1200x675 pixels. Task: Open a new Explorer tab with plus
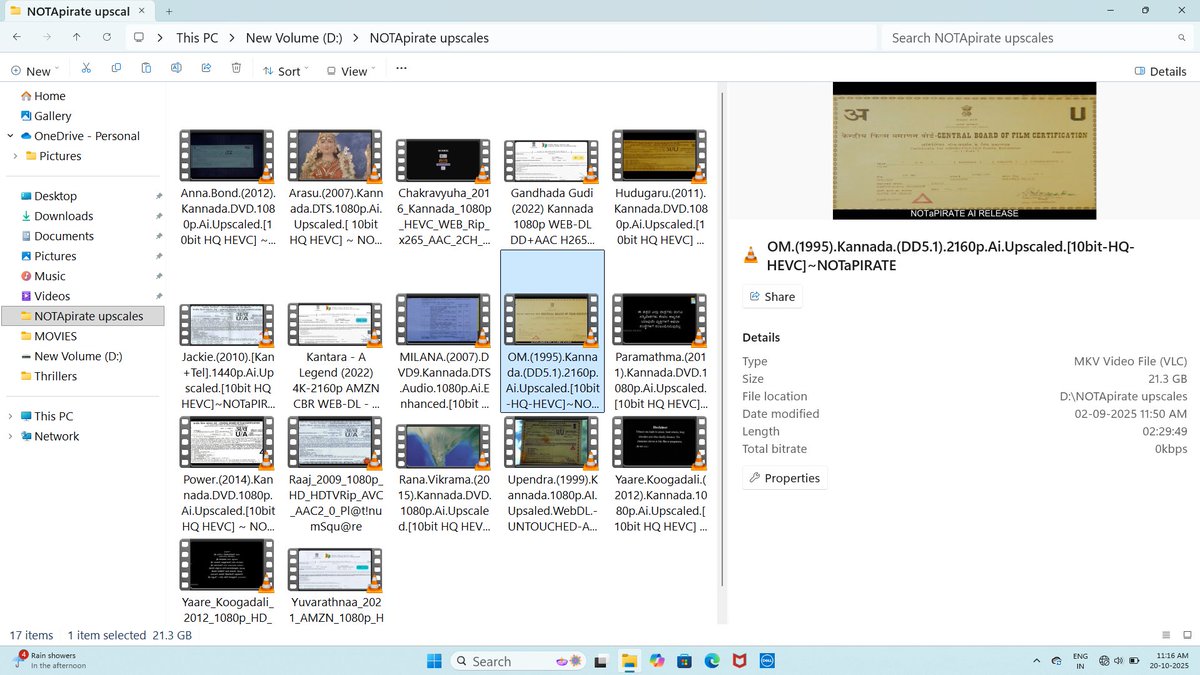pyautogui.click(x=169, y=10)
